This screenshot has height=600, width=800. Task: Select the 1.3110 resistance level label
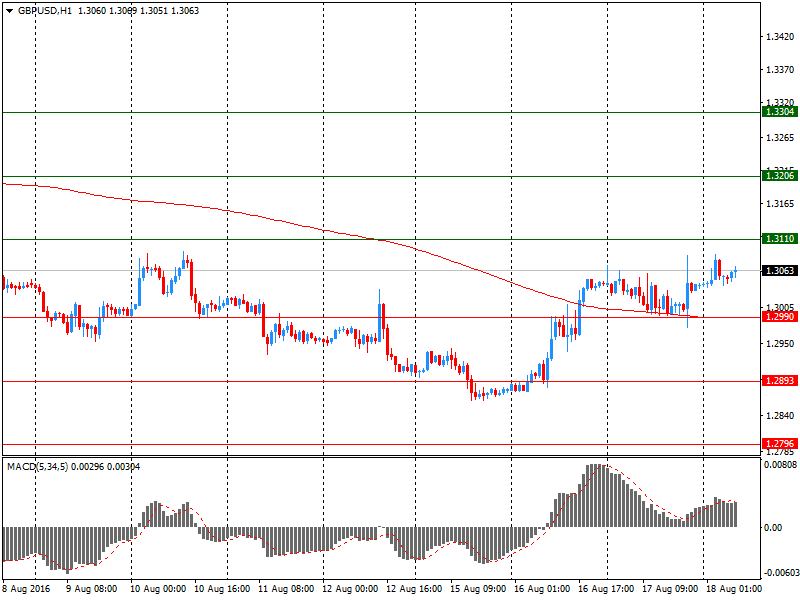(x=780, y=238)
